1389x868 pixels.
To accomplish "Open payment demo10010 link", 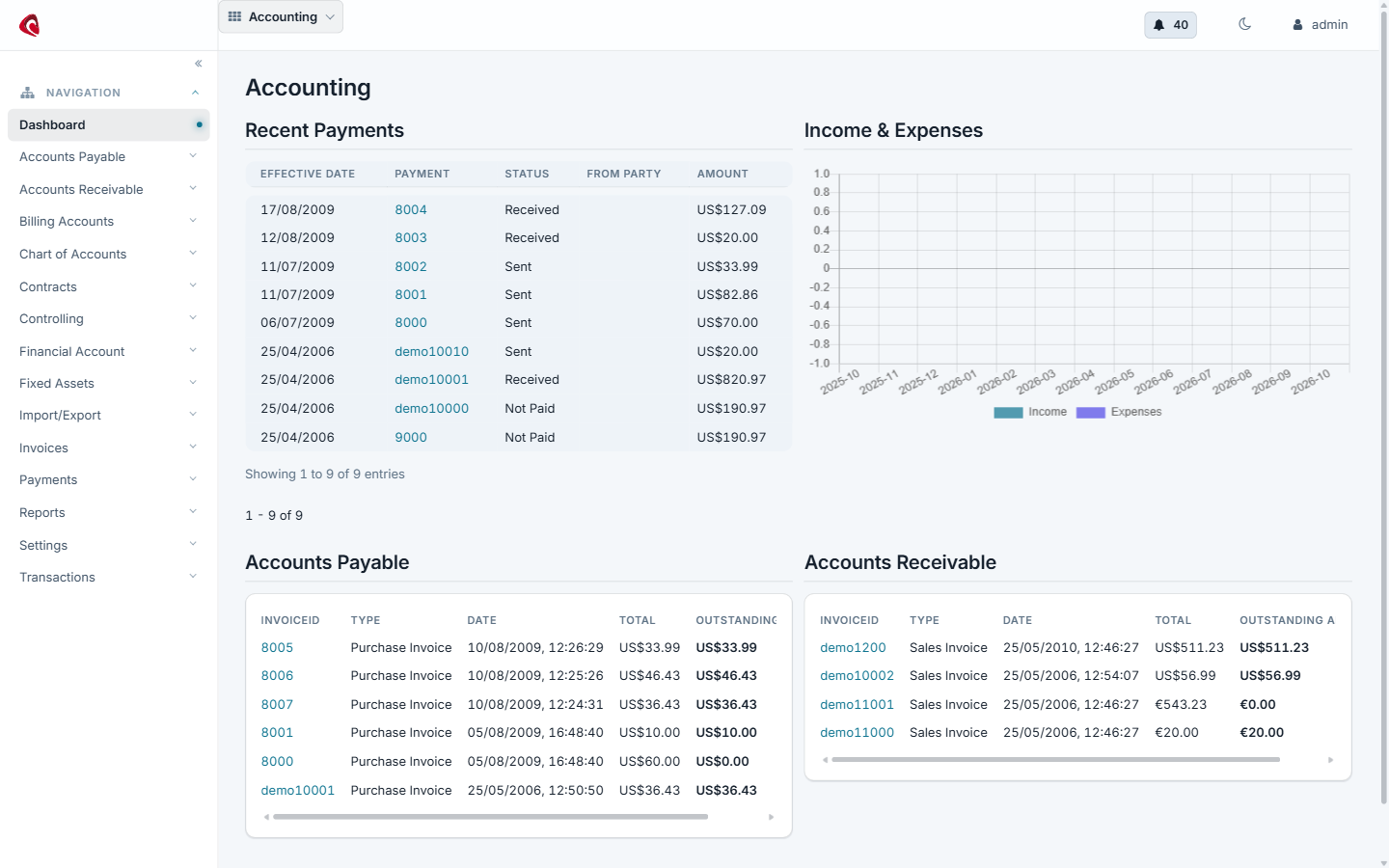I will pos(431,351).
